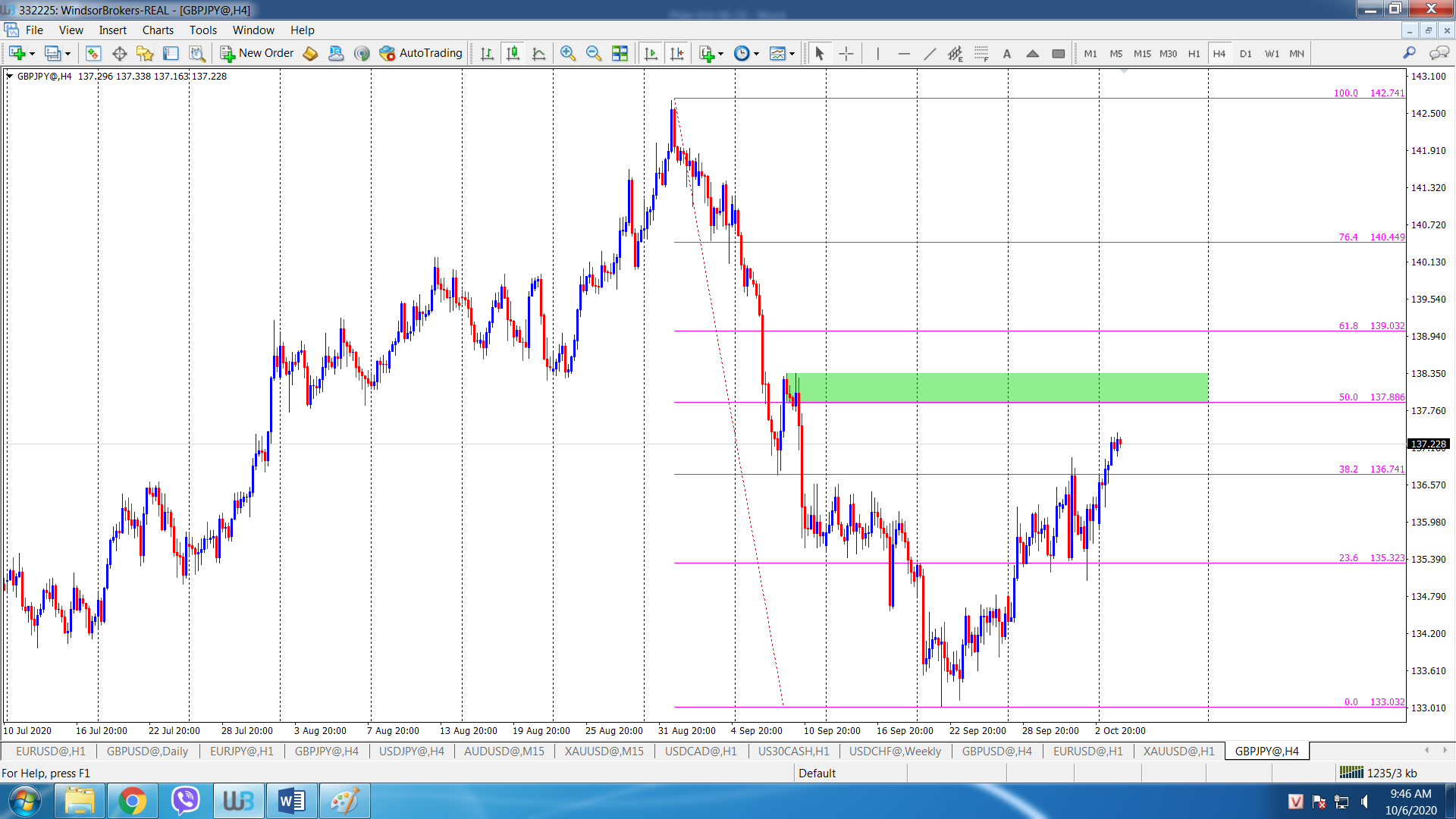This screenshot has width=1456, height=819.
Task: Expand the Profiles dropdown arrow
Action: click(67, 53)
